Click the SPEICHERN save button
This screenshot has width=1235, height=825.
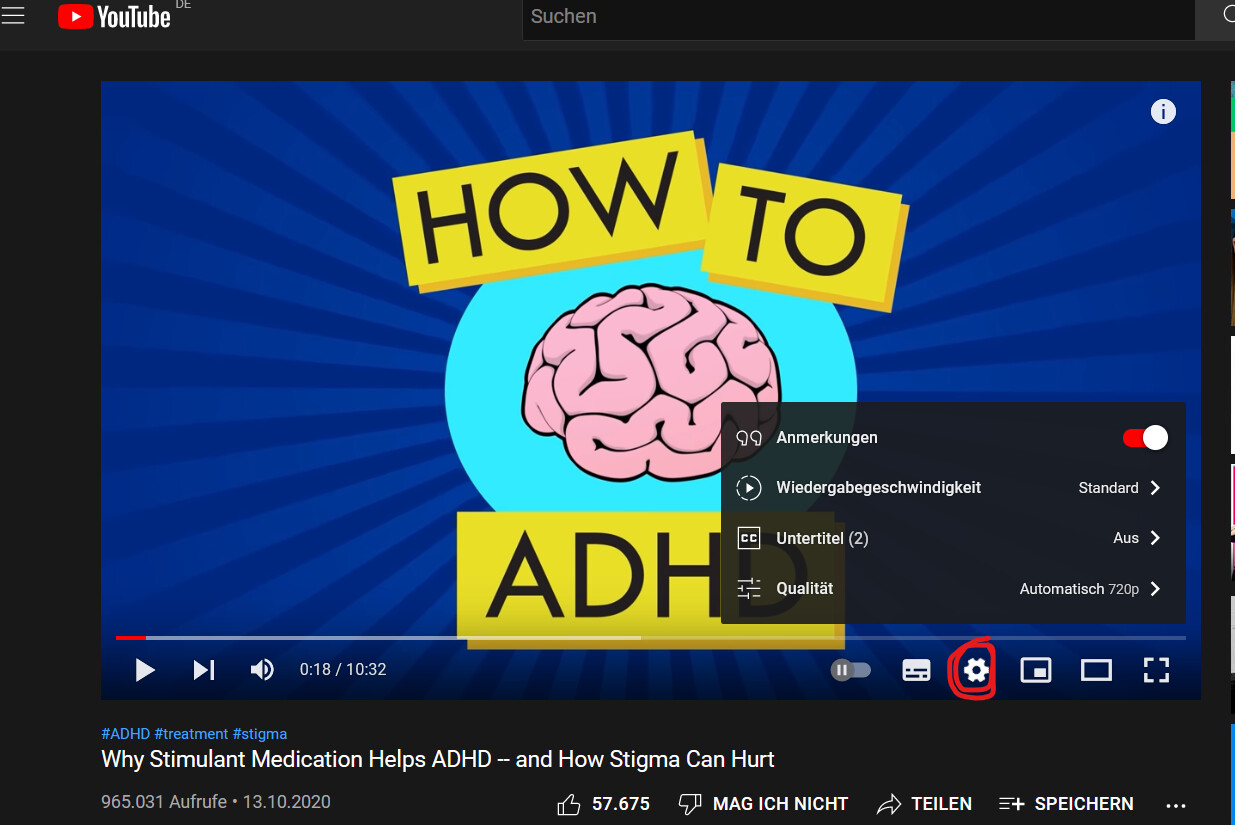click(1066, 804)
